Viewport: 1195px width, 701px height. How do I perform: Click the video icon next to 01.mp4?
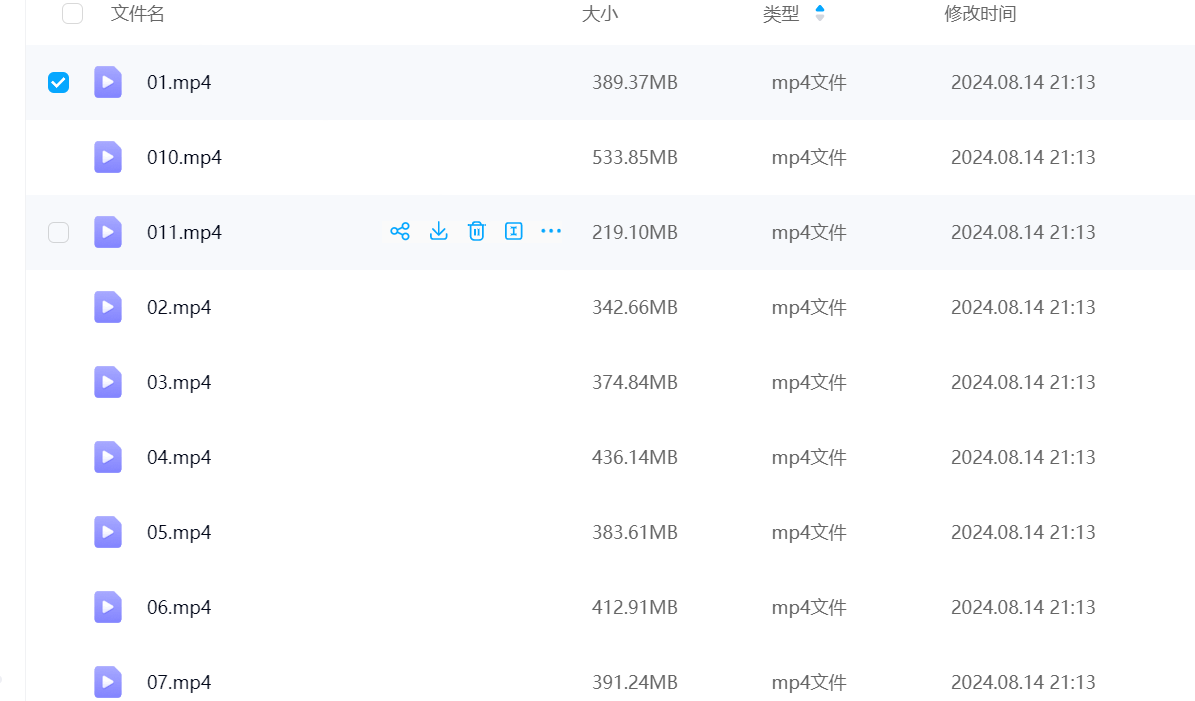(x=108, y=82)
